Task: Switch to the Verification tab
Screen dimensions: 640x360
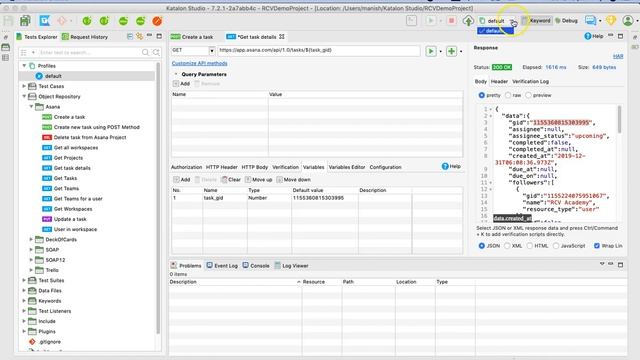Action: (x=285, y=167)
